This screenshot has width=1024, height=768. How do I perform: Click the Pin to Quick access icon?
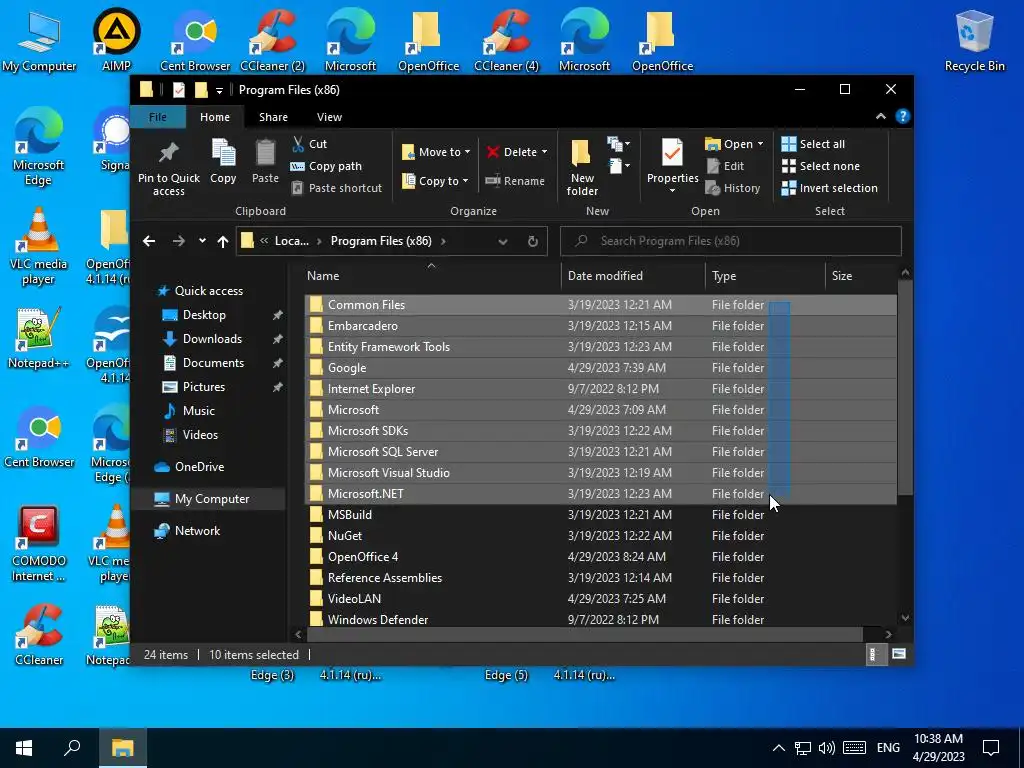tap(168, 153)
